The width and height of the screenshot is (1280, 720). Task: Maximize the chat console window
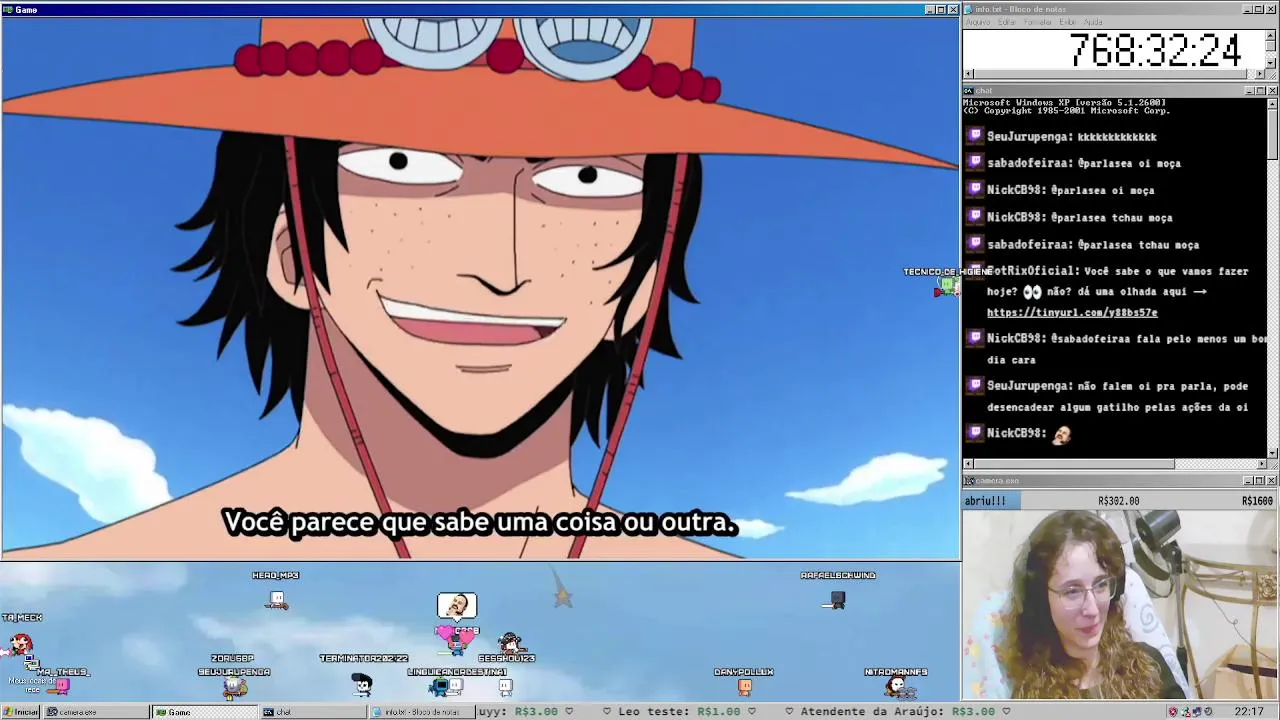click(x=1260, y=91)
